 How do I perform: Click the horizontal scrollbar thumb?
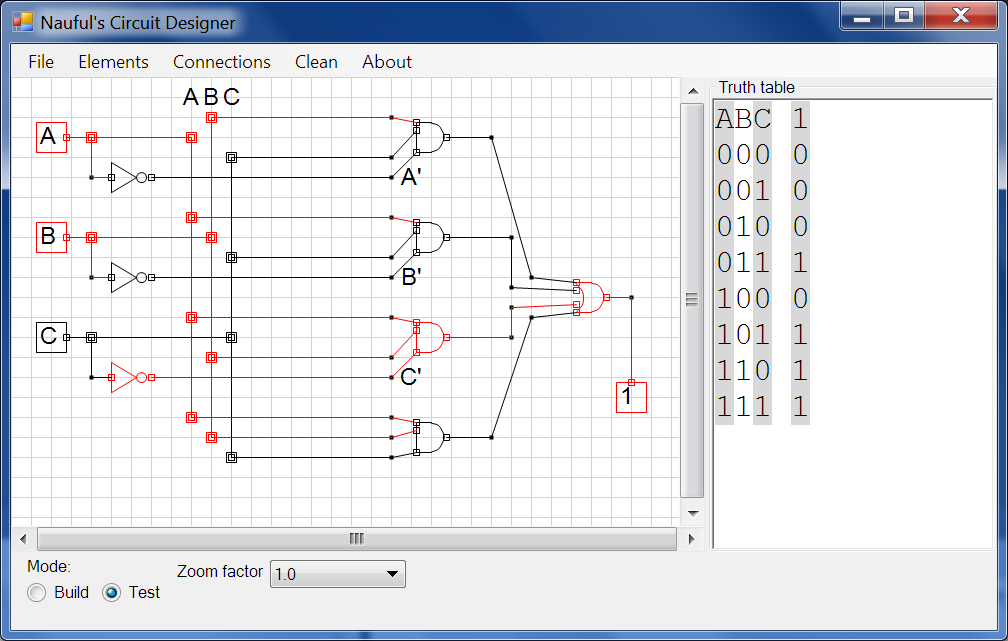pyautogui.click(x=357, y=539)
